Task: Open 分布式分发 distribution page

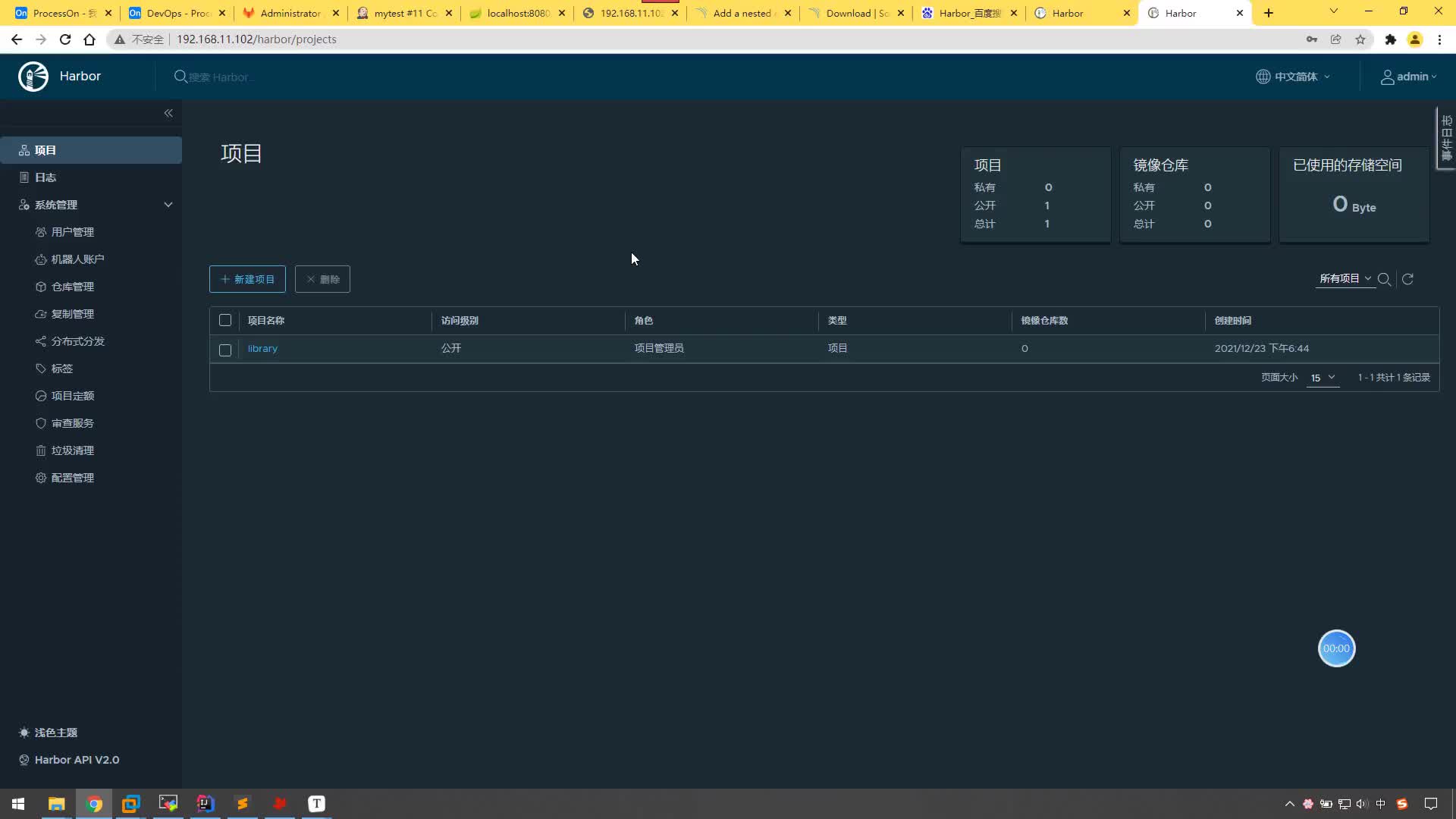Action: (x=77, y=341)
